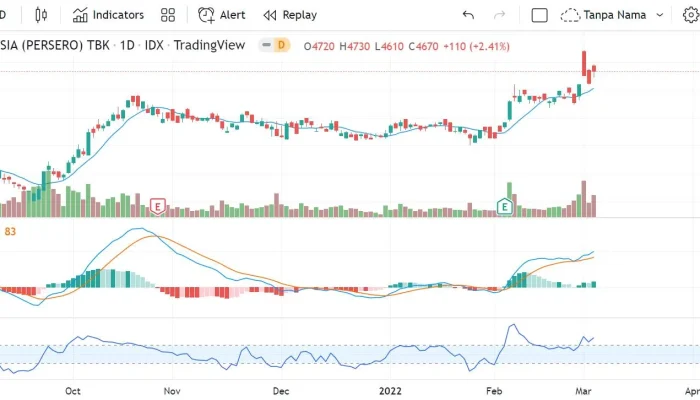Click the IDX exchange label in title
This screenshot has width=700, height=400.
[x=154, y=45]
